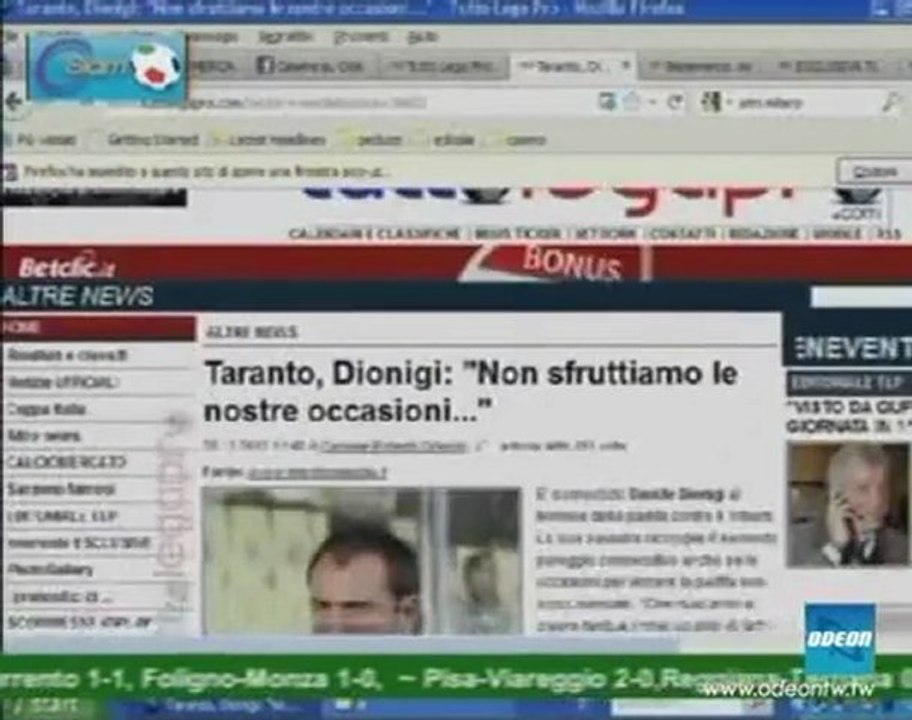Open the search engine selector icon
912x720 pixels.
click(x=711, y=103)
